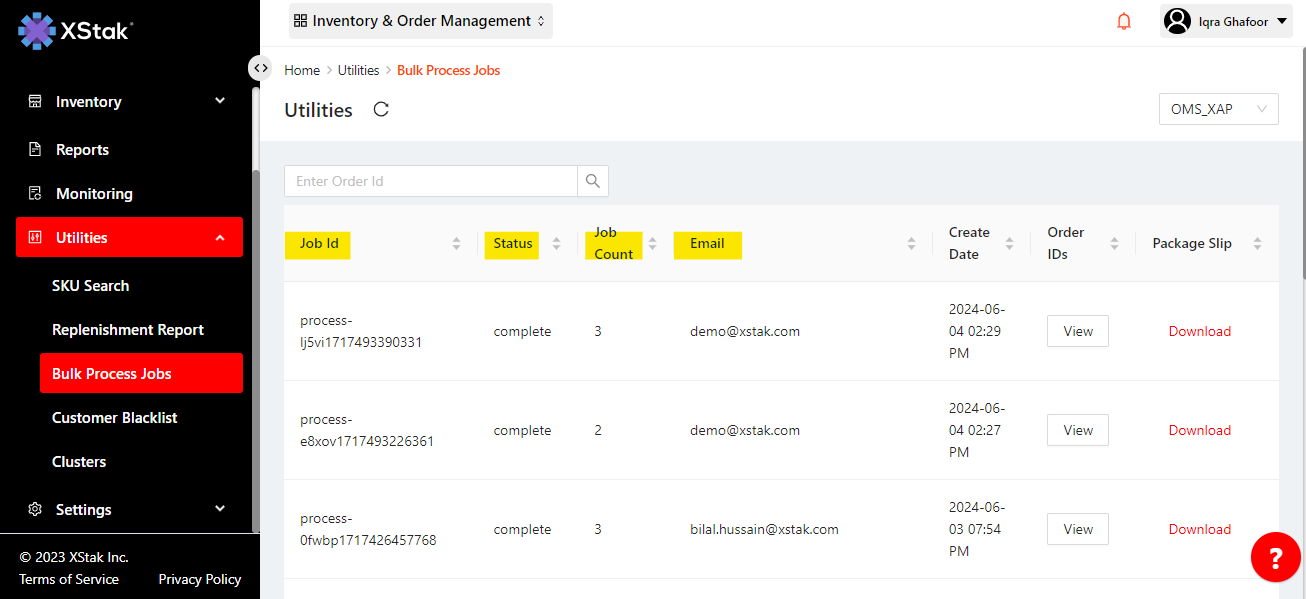Viewport: 1306px width, 599px height.
Task: Collapse sidebar using the arrows toggle
Action: (x=260, y=68)
